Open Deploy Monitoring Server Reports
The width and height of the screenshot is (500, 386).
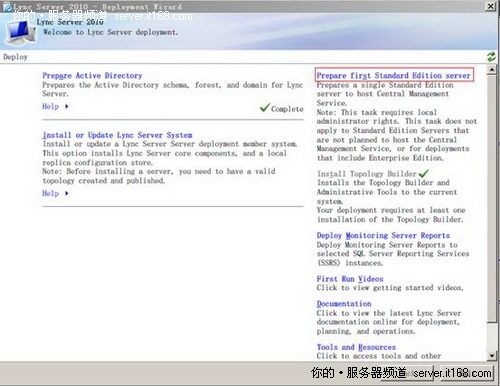(383, 235)
